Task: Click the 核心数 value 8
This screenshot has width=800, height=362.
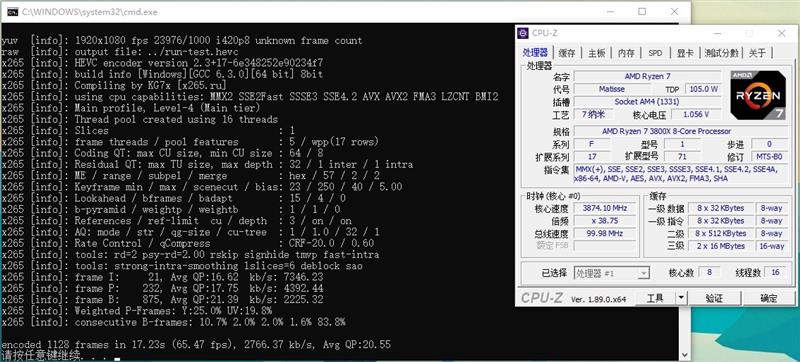Action: [709, 273]
